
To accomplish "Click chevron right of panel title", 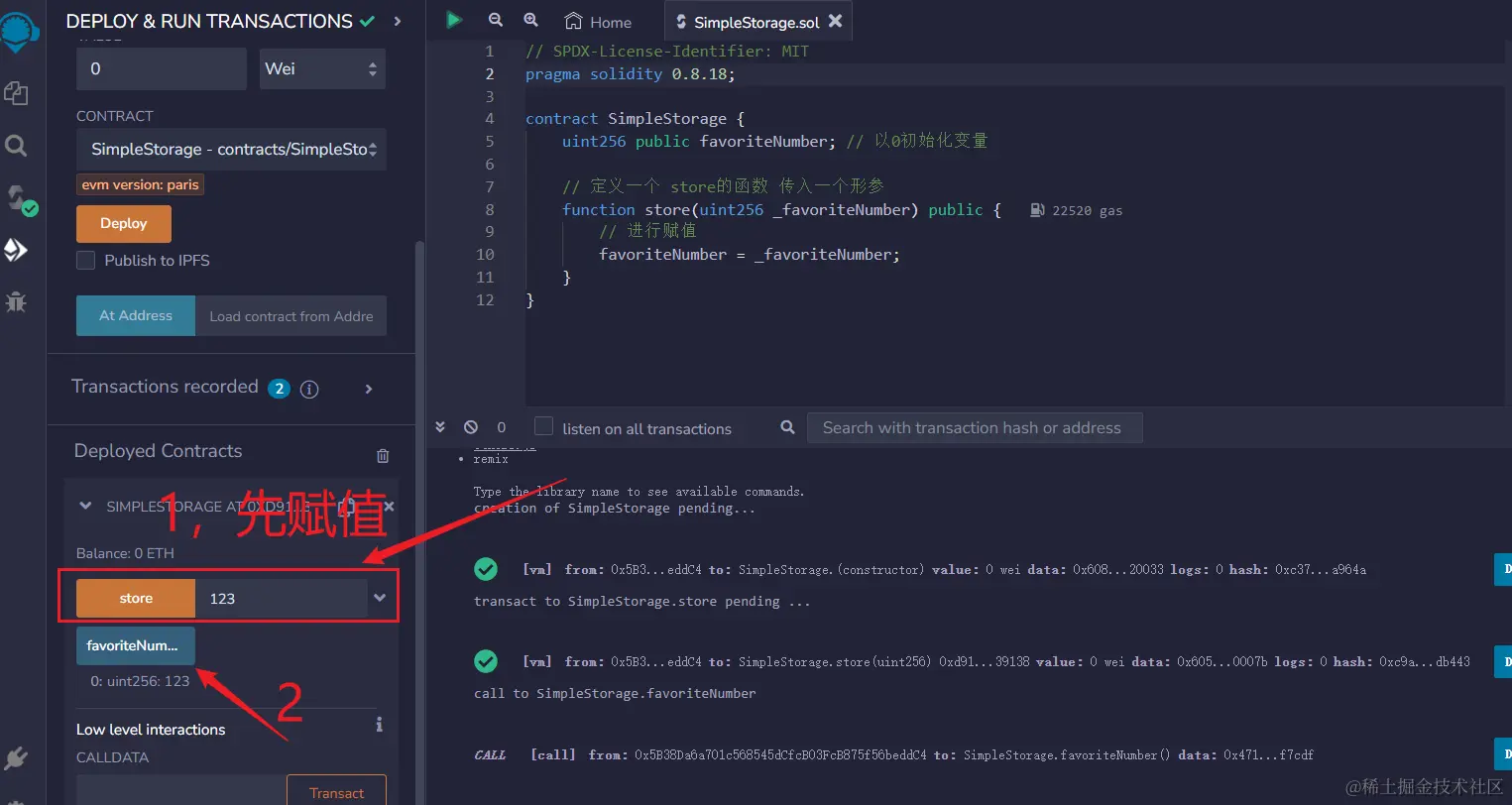I will pyautogui.click(x=398, y=21).
